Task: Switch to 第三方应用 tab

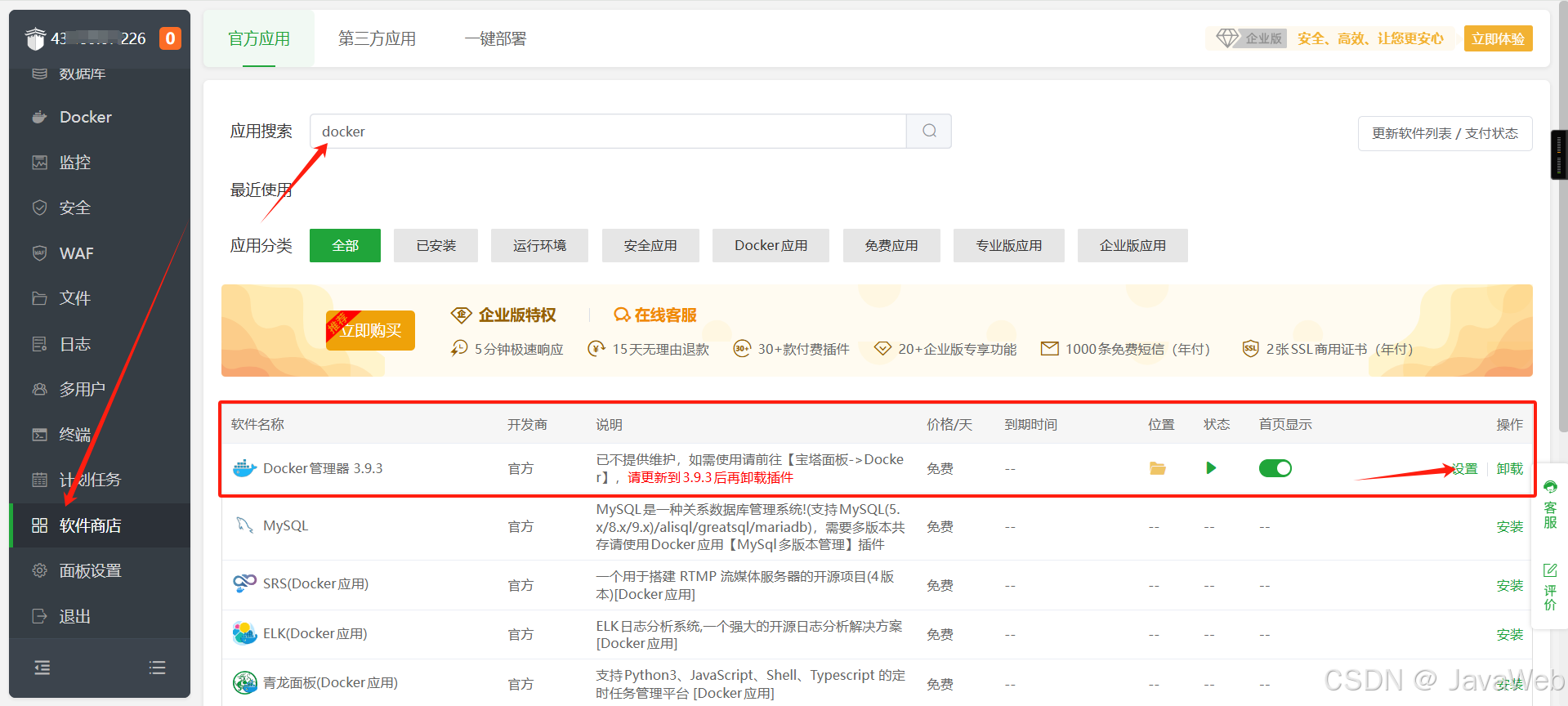Action: tap(377, 38)
